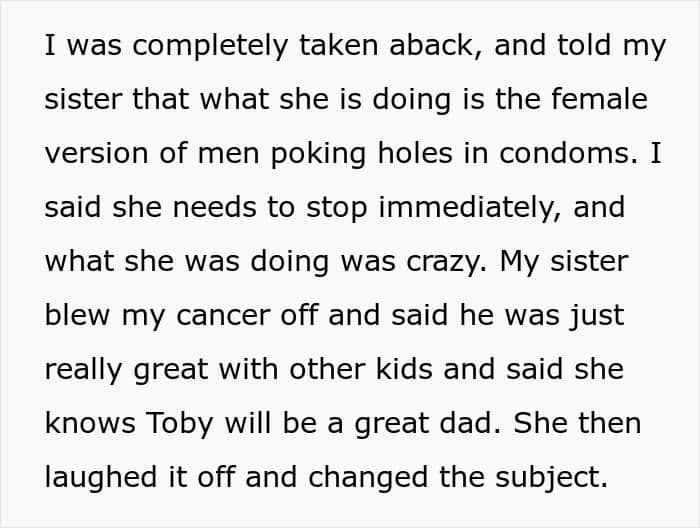Click on the word "blew"
The width and height of the screenshot is (700, 528).
[x=77, y=315]
